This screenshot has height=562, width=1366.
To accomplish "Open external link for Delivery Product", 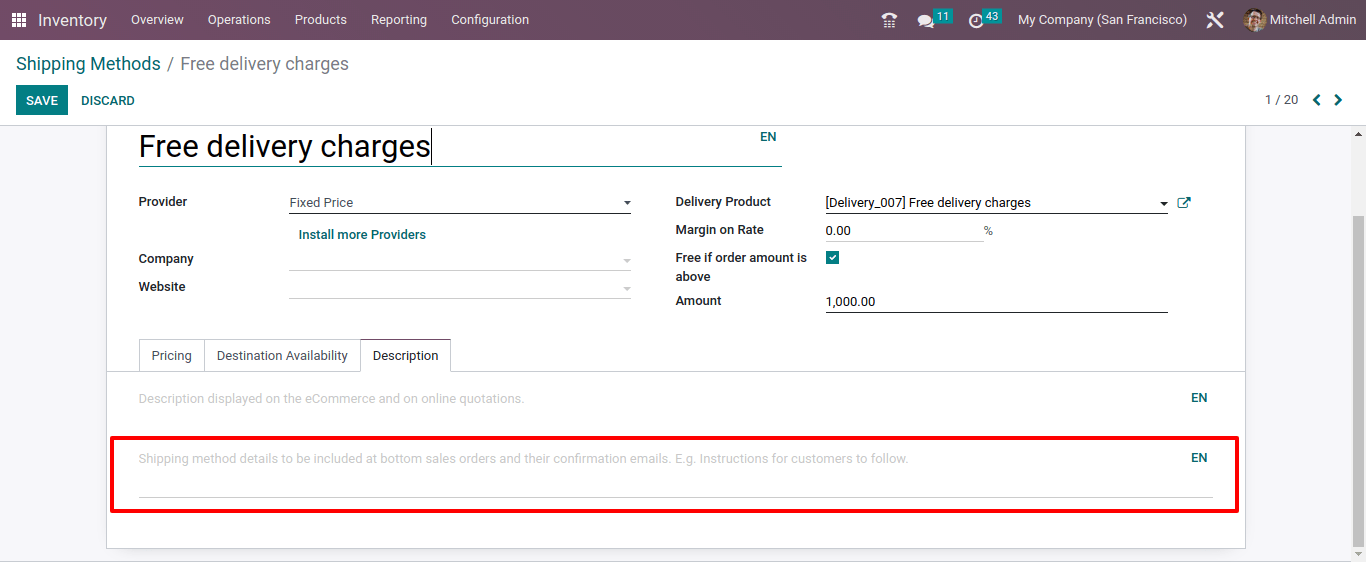I will pyautogui.click(x=1184, y=202).
